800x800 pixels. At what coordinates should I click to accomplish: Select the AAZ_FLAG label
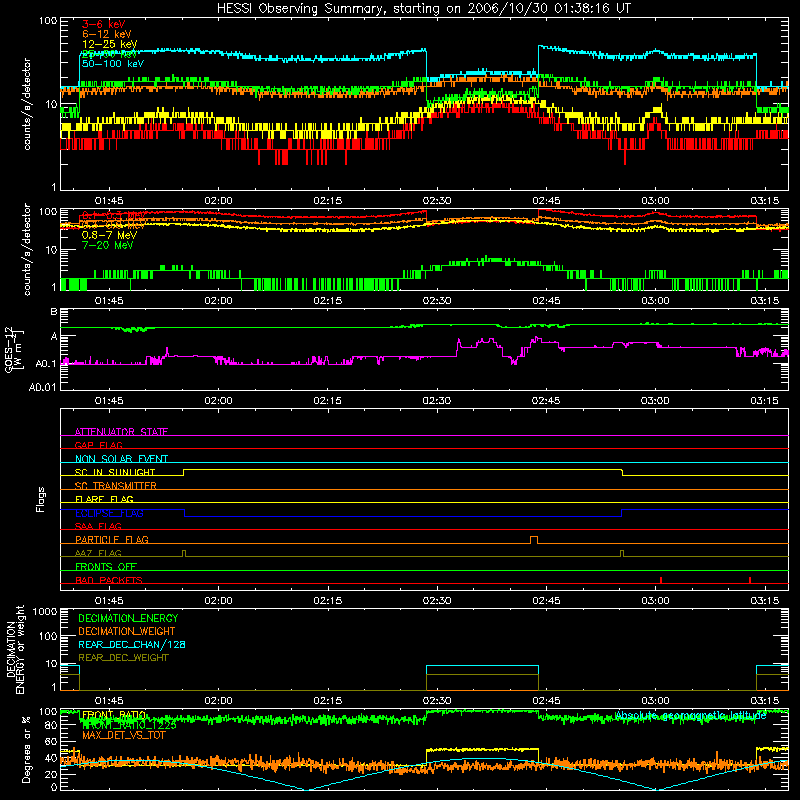click(98, 553)
